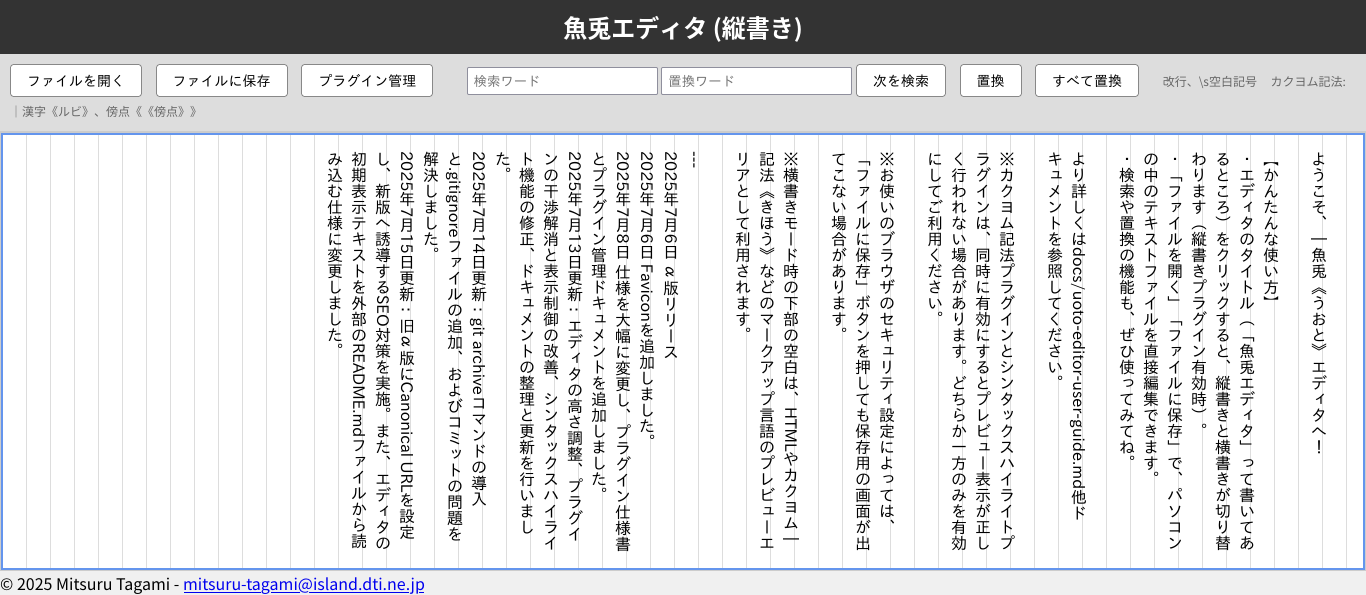Focus the 置換ワード replace field
This screenshot has height=595, width=1366.
coord(756,81)
